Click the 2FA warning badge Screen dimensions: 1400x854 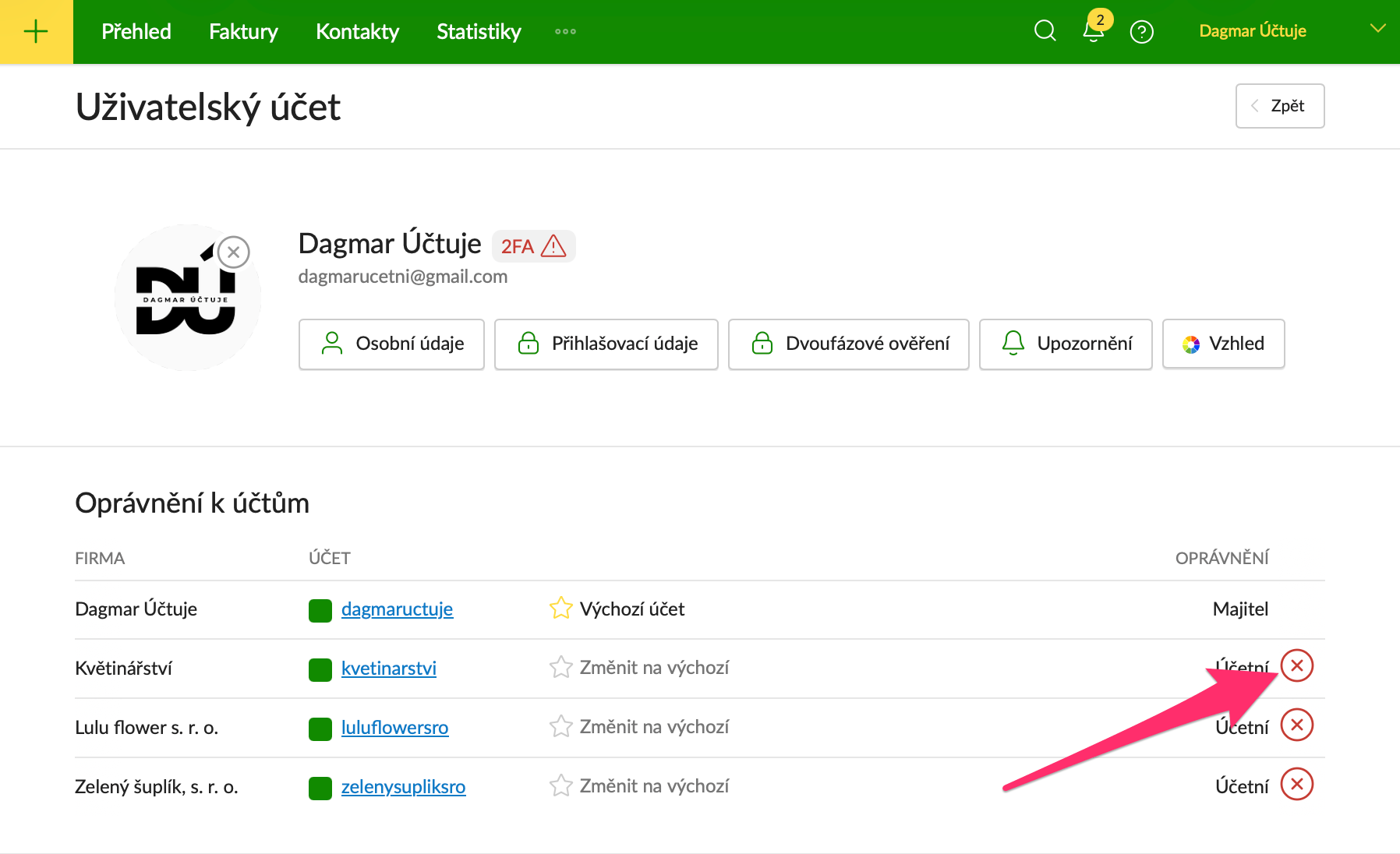point(533,246)
